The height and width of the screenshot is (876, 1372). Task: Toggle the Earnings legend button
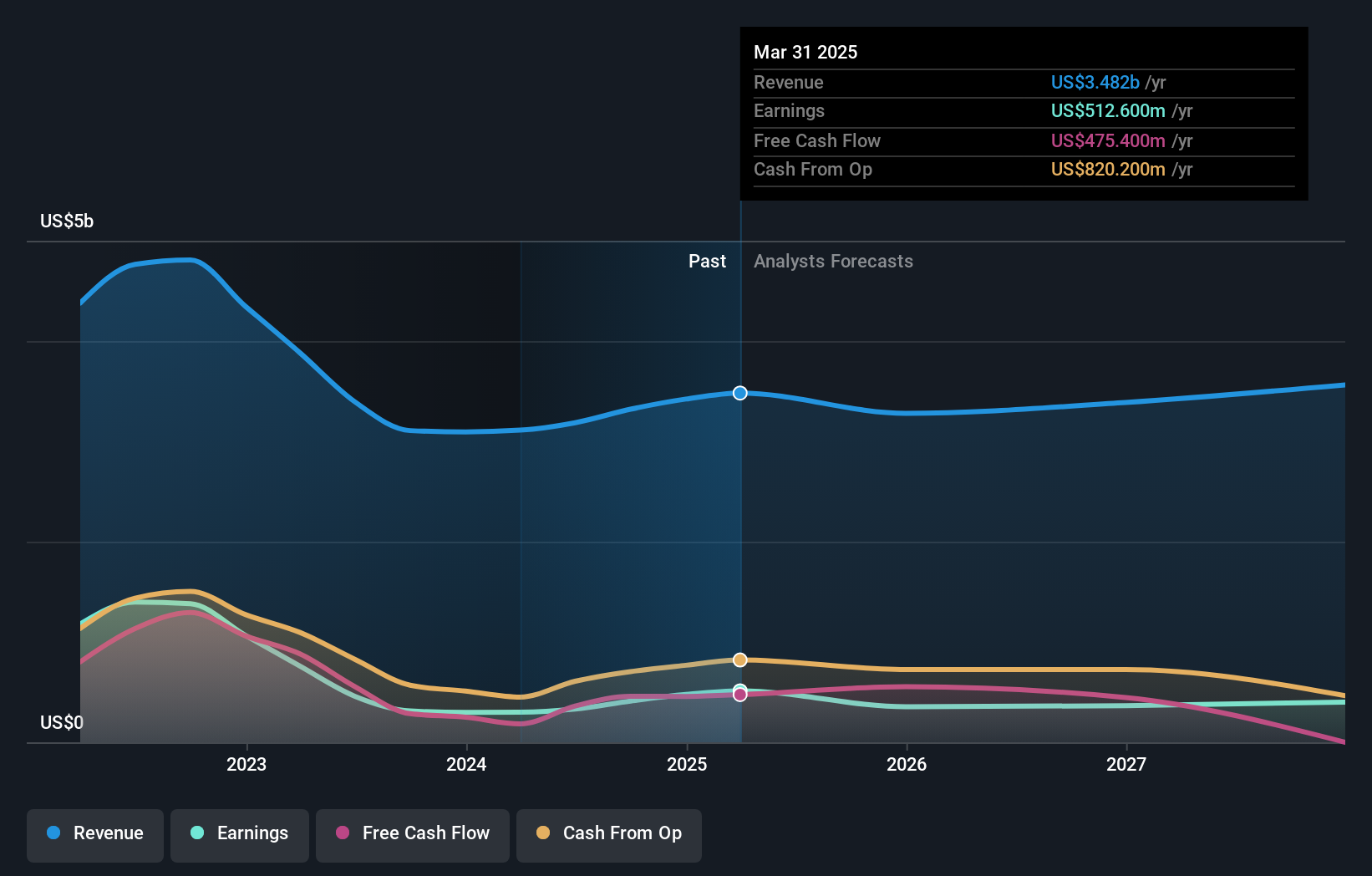240,835
